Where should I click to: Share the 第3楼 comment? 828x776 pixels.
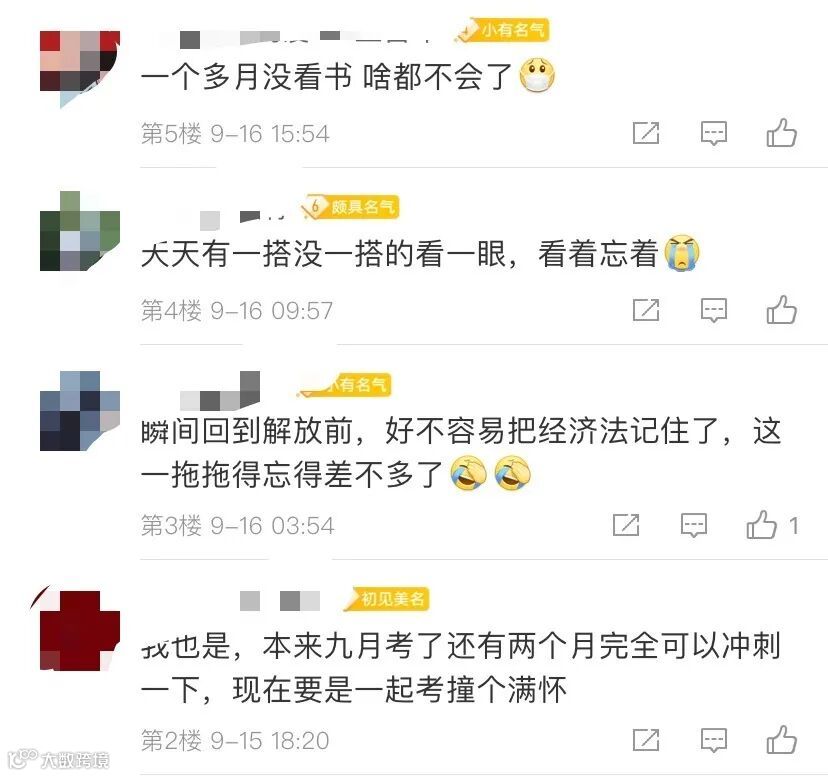click(626, 525)
